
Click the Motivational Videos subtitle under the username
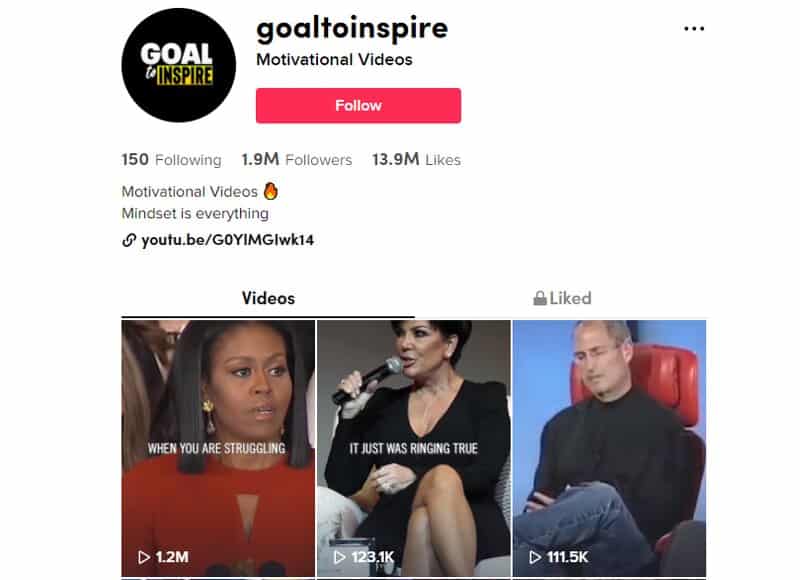[x=334, y=60]
